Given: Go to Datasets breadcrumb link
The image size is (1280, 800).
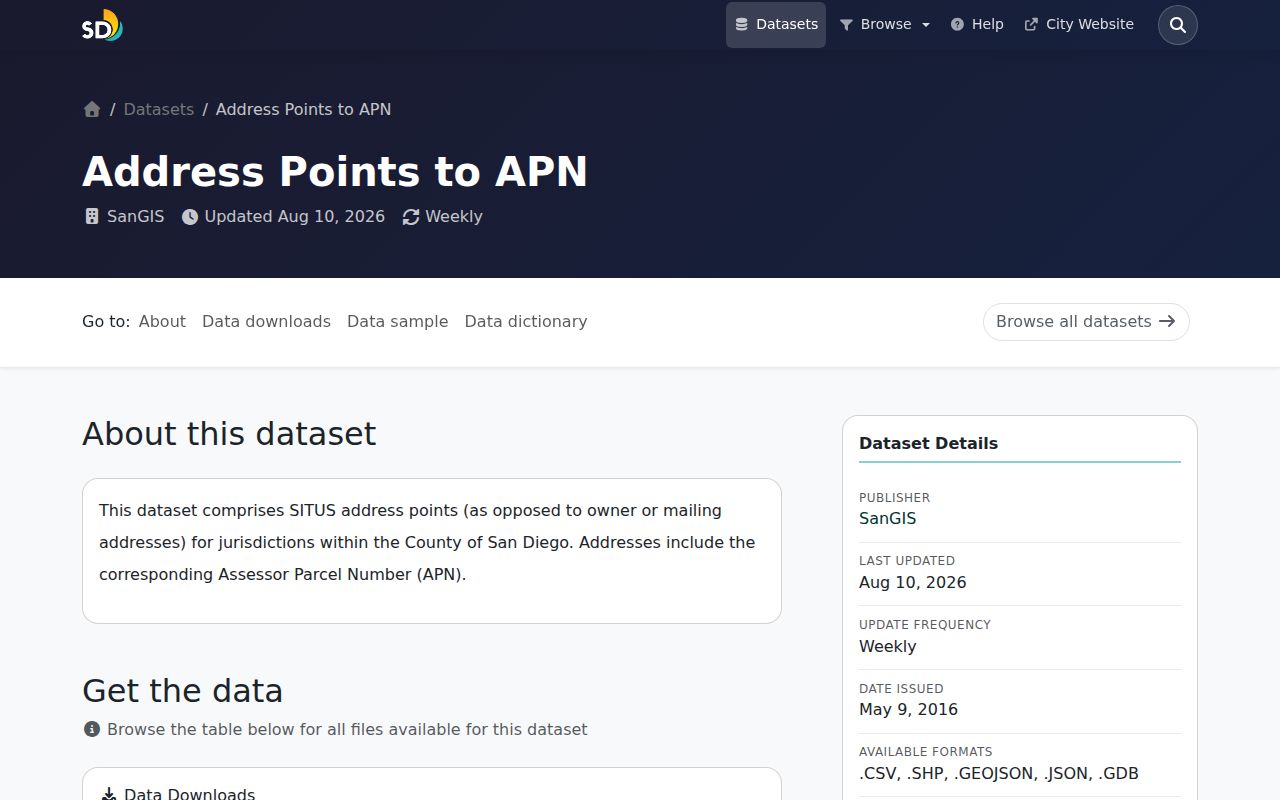Looking at the screenshot, I should (x=159, y=109).
